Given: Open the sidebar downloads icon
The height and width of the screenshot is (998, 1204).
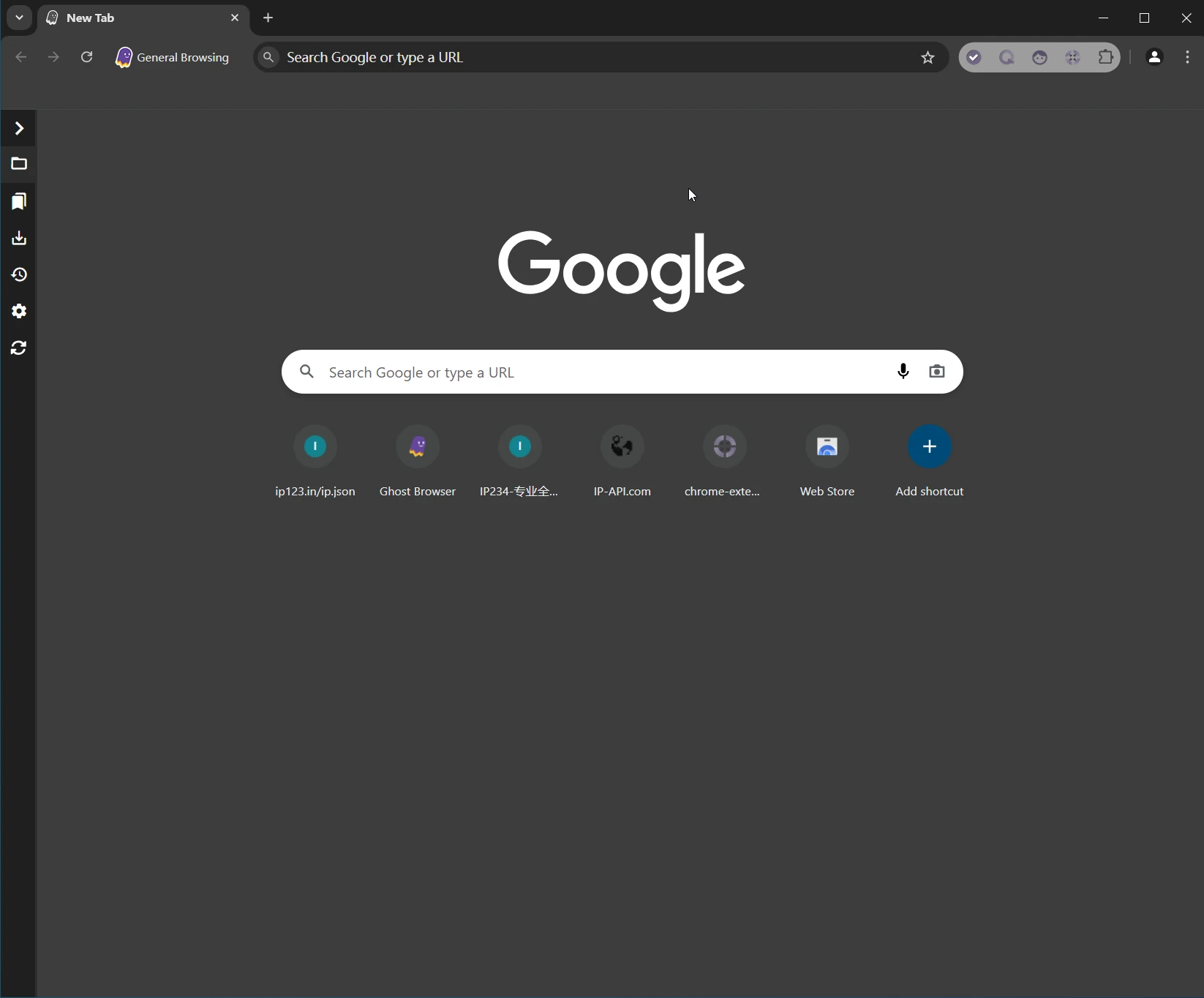Looking at the screenshot, I should tap(19, 238).
